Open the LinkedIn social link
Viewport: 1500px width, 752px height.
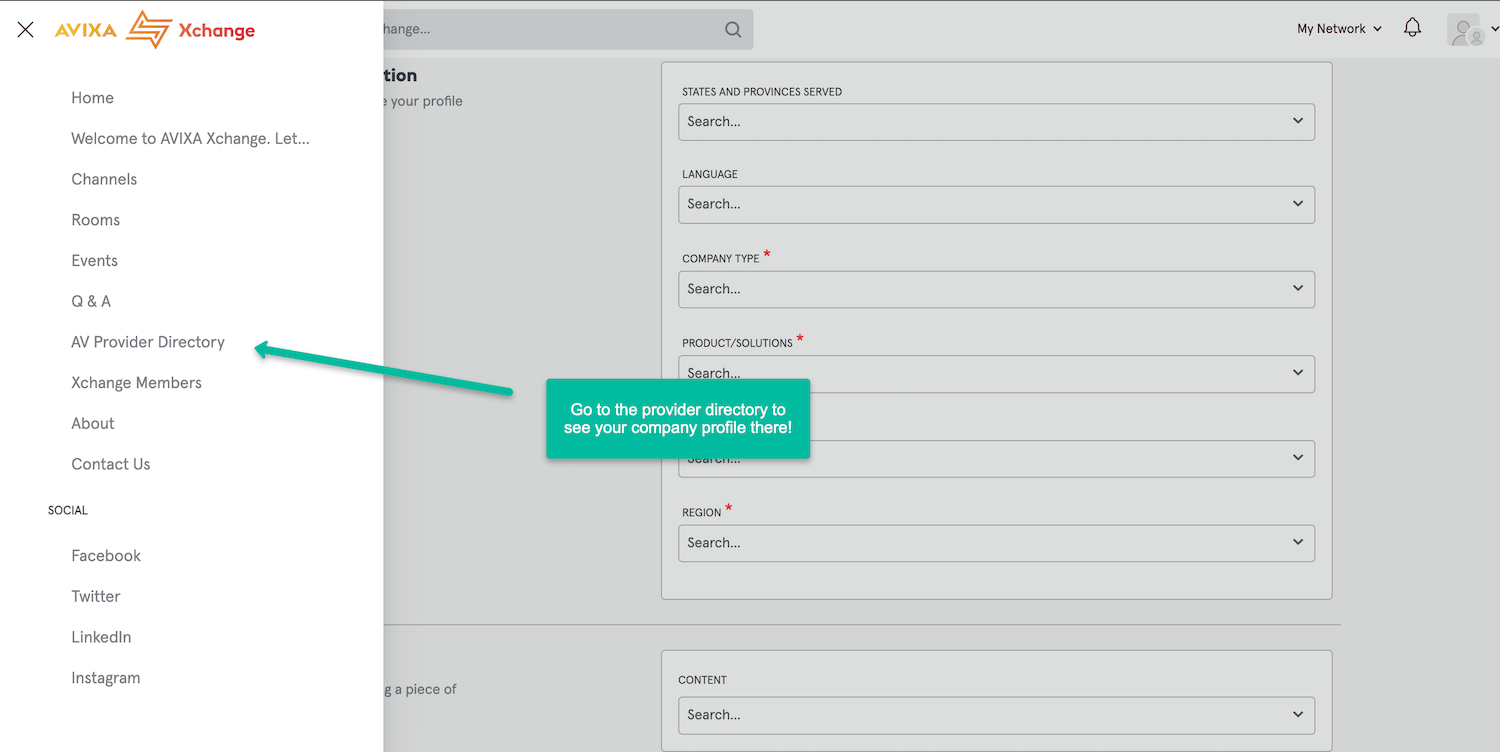(101, 637)
